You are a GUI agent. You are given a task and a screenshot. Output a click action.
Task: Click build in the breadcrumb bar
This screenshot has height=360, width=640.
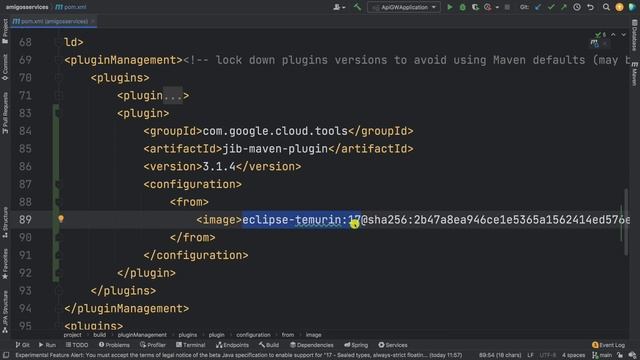(x=99, y=335)
